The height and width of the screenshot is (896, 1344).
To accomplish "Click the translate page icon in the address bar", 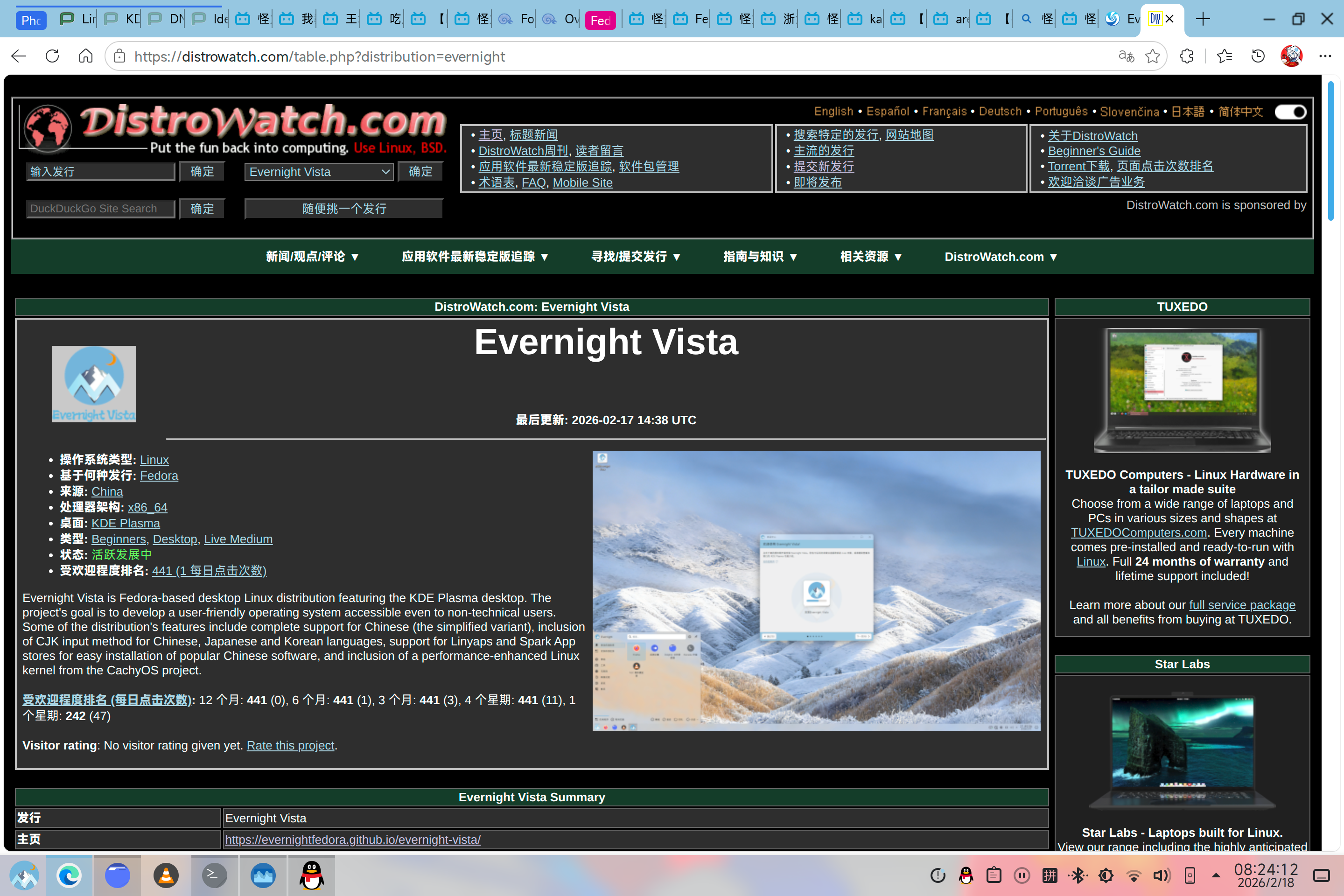I will [1126, 56].
